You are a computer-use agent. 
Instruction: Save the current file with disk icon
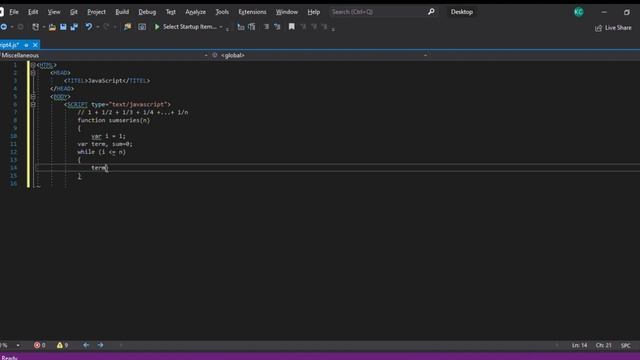63,27
